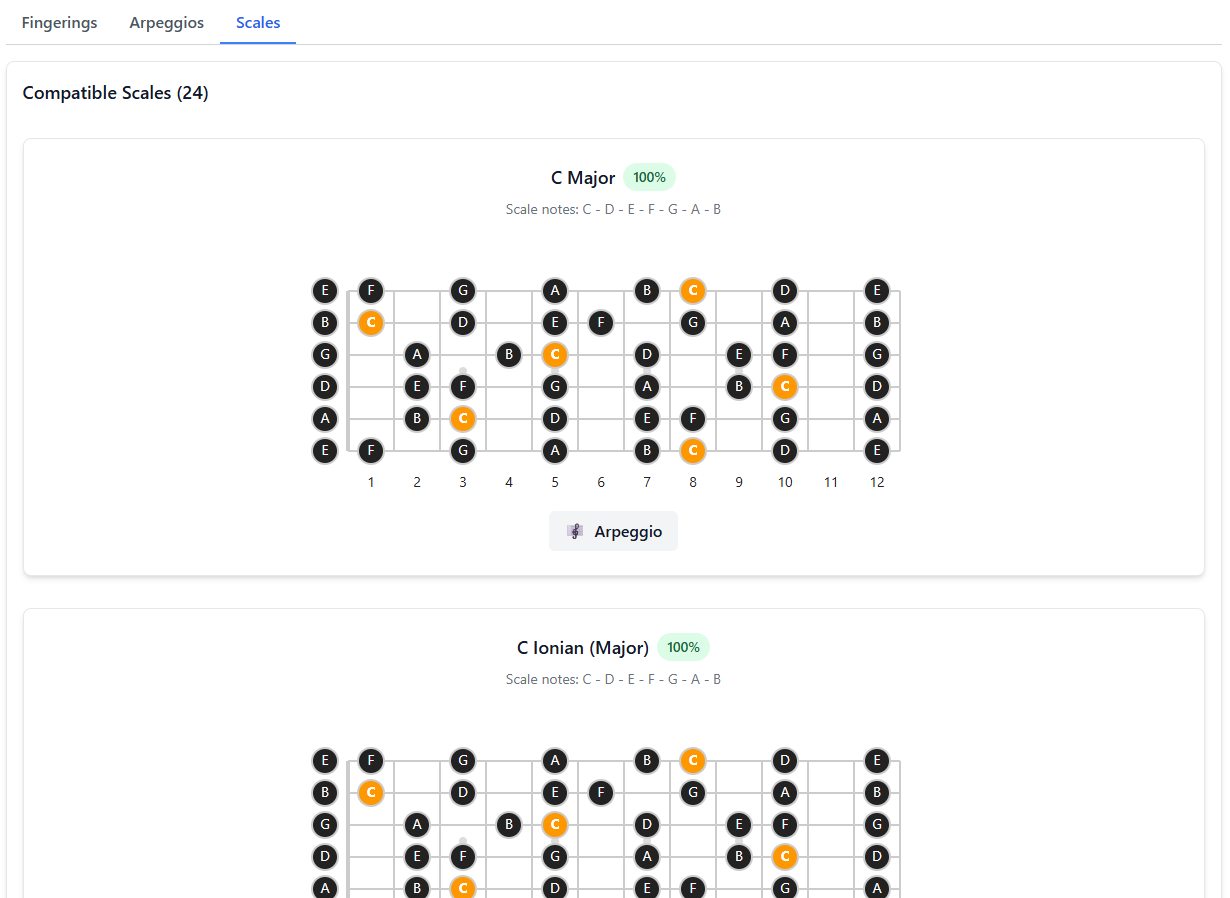Click A note at fret 2, C Major fretboard
The width and height of the screenshot is (1230, 898).
(417, 355)
